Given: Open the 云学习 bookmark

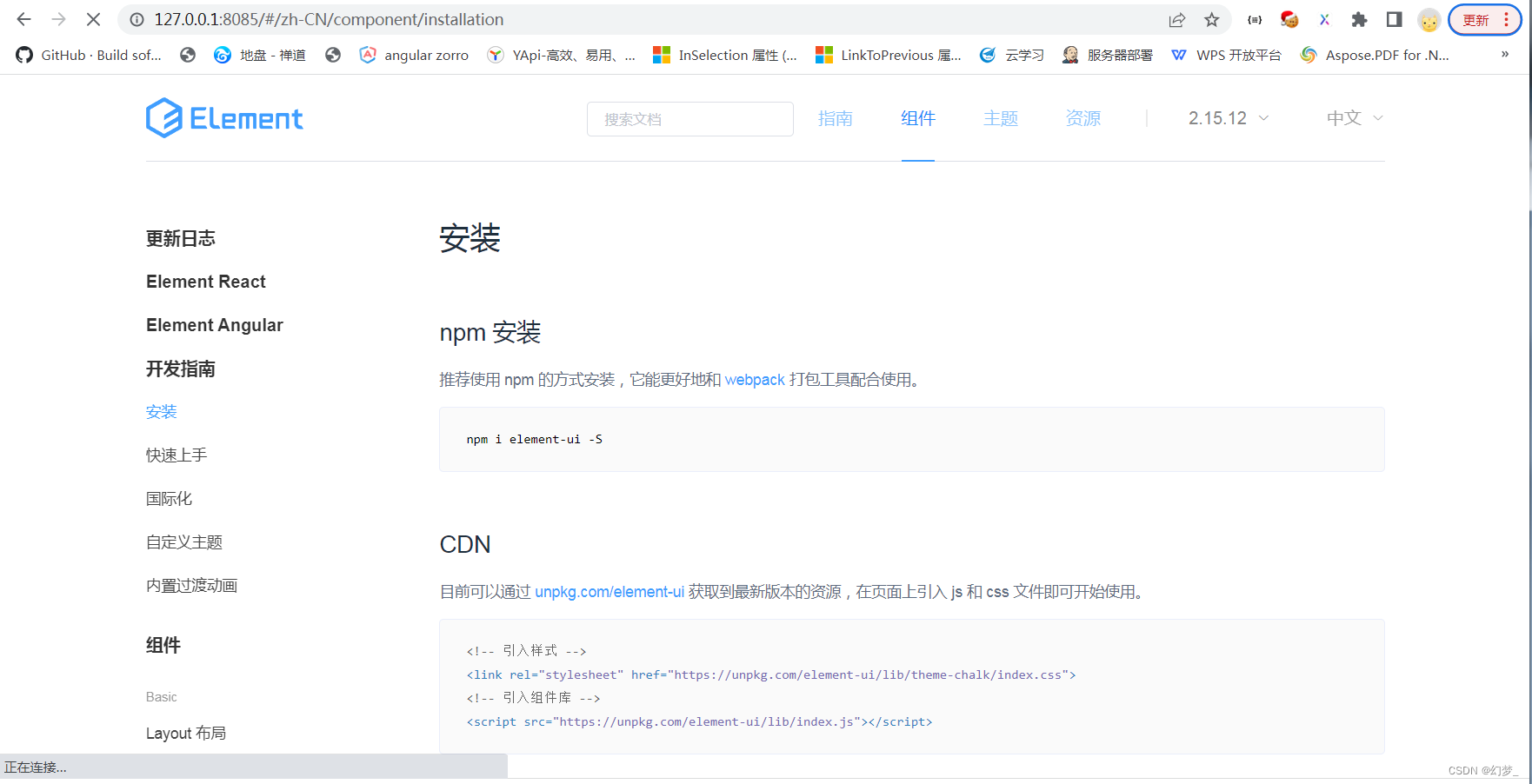Looking at the screenshot, I should click(x=1011, y=55).
